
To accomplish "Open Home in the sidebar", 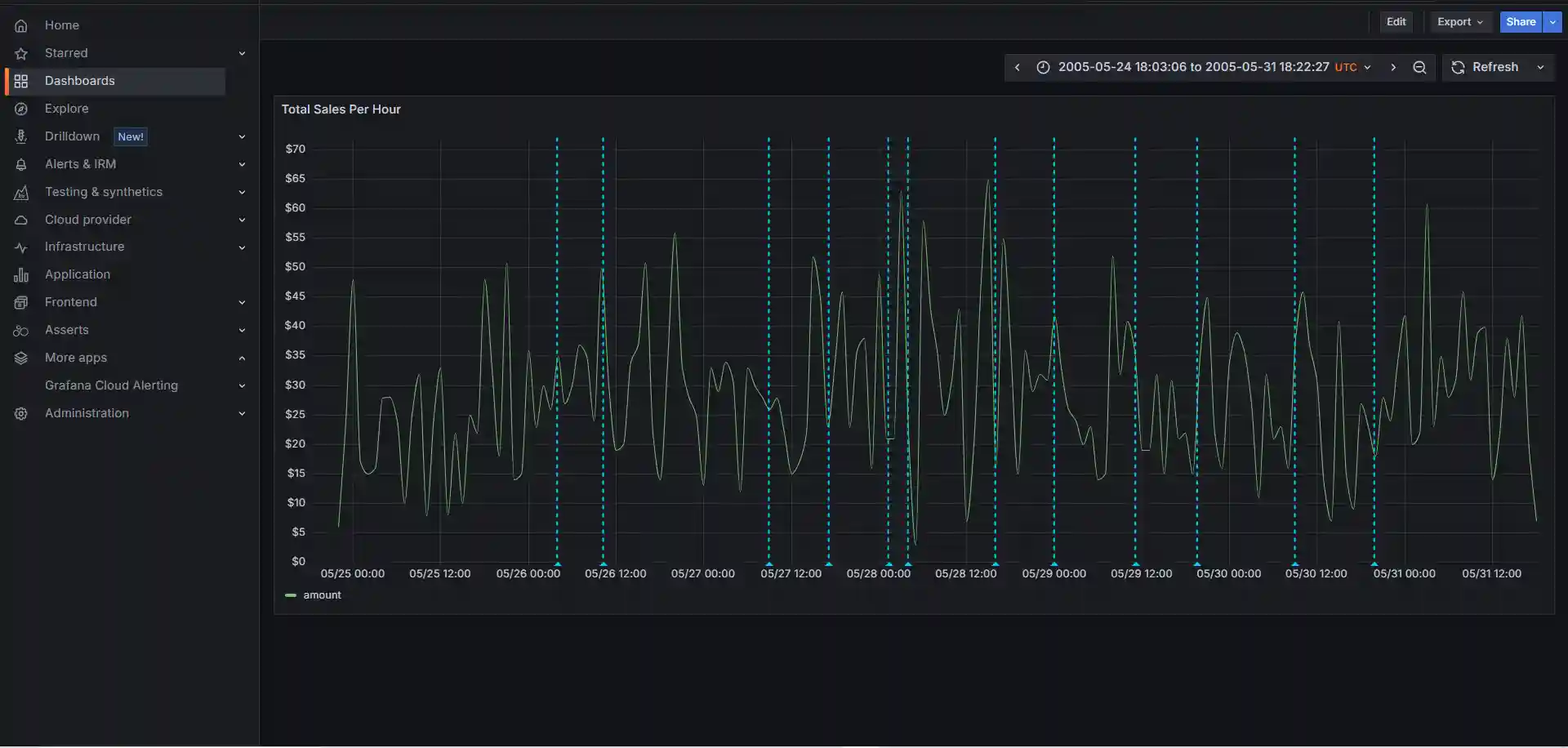I will tap(62, 25).
